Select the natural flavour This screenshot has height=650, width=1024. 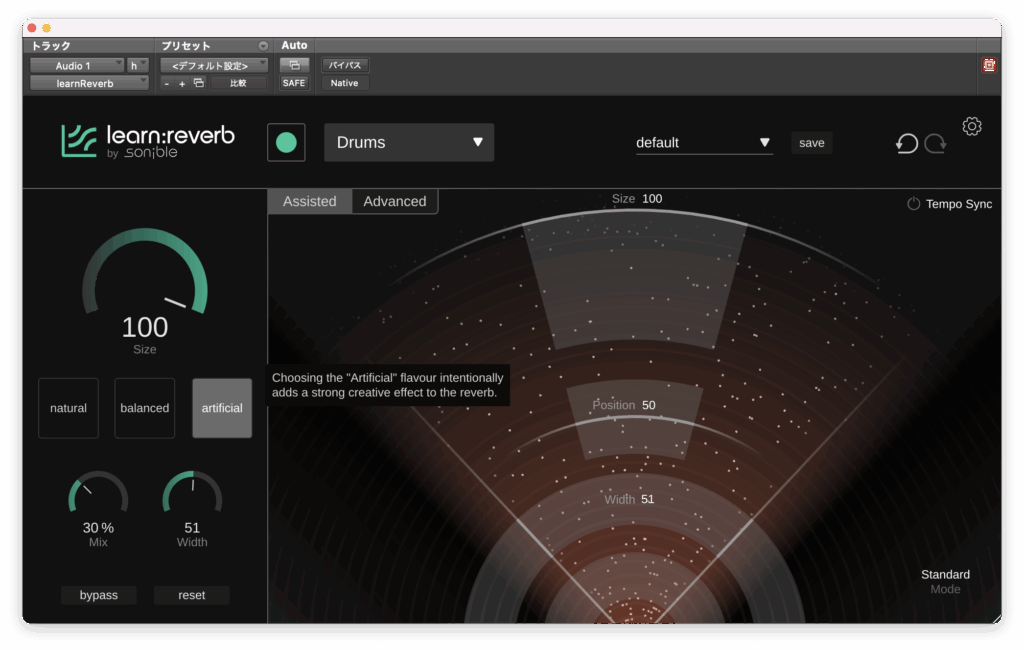coord(69,408)
